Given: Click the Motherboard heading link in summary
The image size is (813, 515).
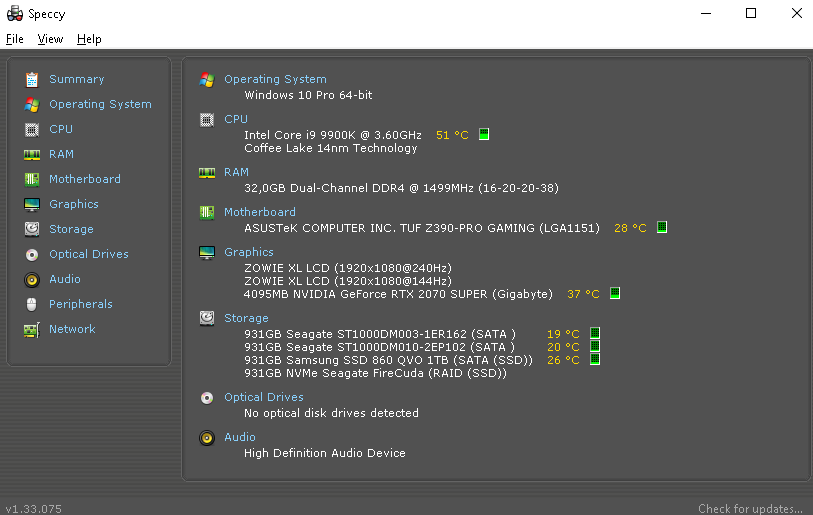Looking at the screenshot, I should [260, 212].
